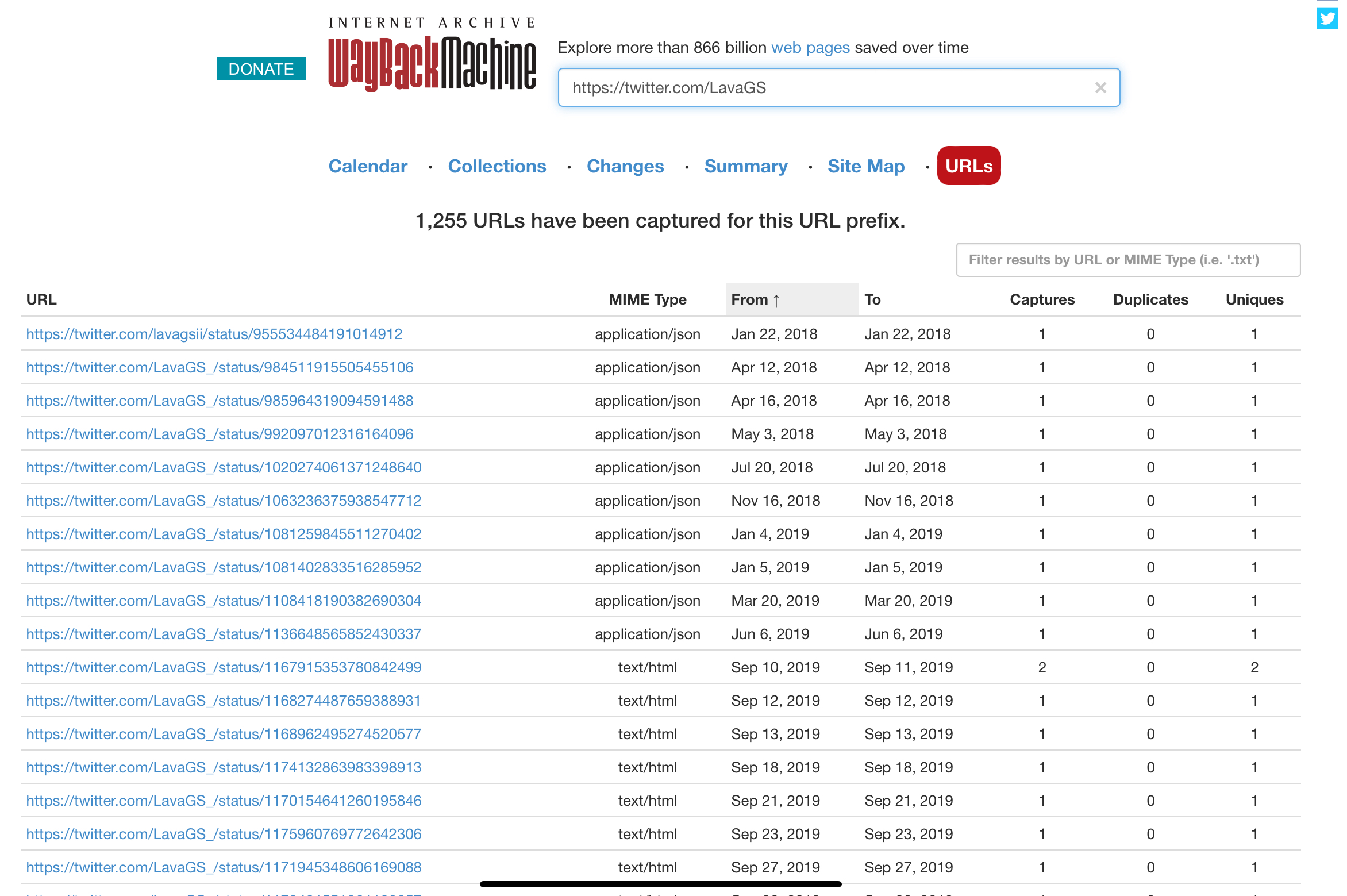Switch to the Calendar tab
Image resolution: width=1347 pixels, height=896 pixels.
(368, 166)
